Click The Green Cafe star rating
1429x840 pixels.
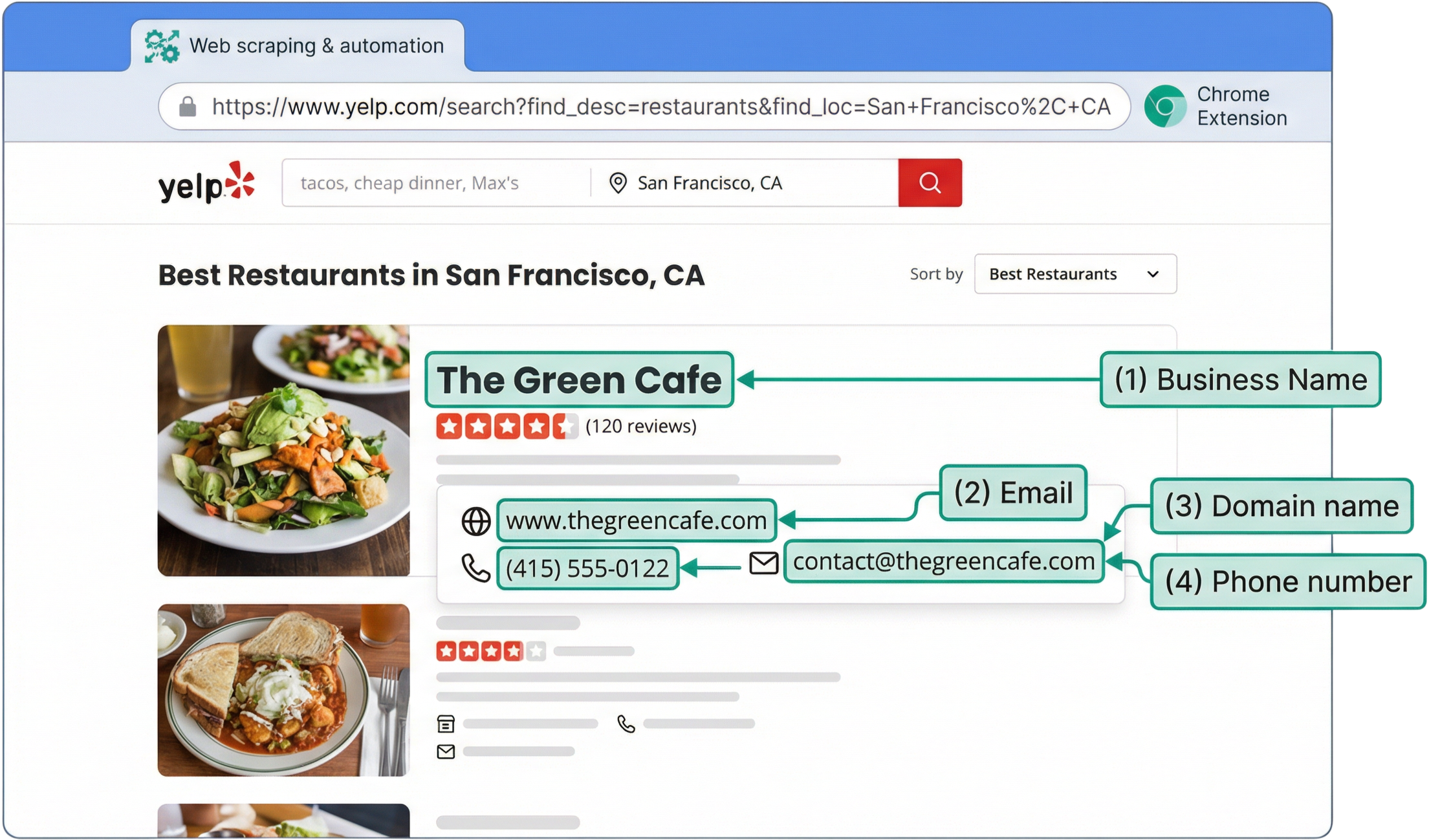coord(507,427)
